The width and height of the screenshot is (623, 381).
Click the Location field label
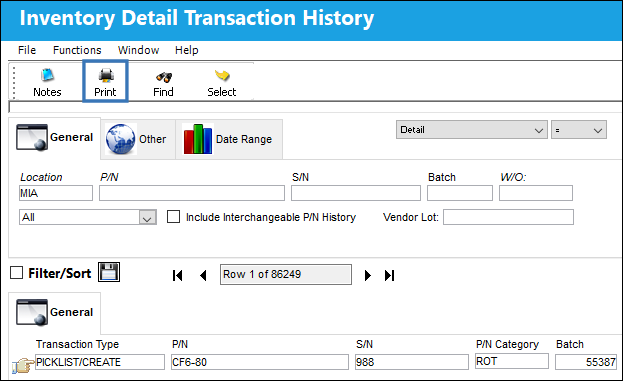pos(41,177)
